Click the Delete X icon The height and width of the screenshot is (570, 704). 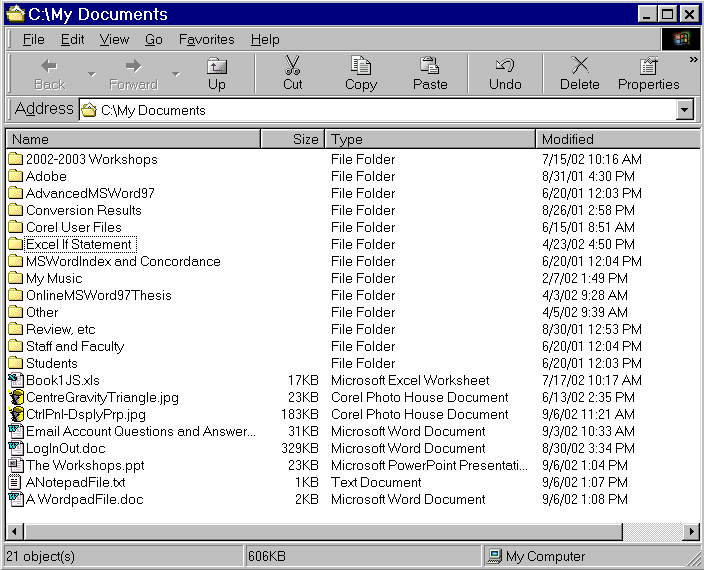click(x=580, y=66)
